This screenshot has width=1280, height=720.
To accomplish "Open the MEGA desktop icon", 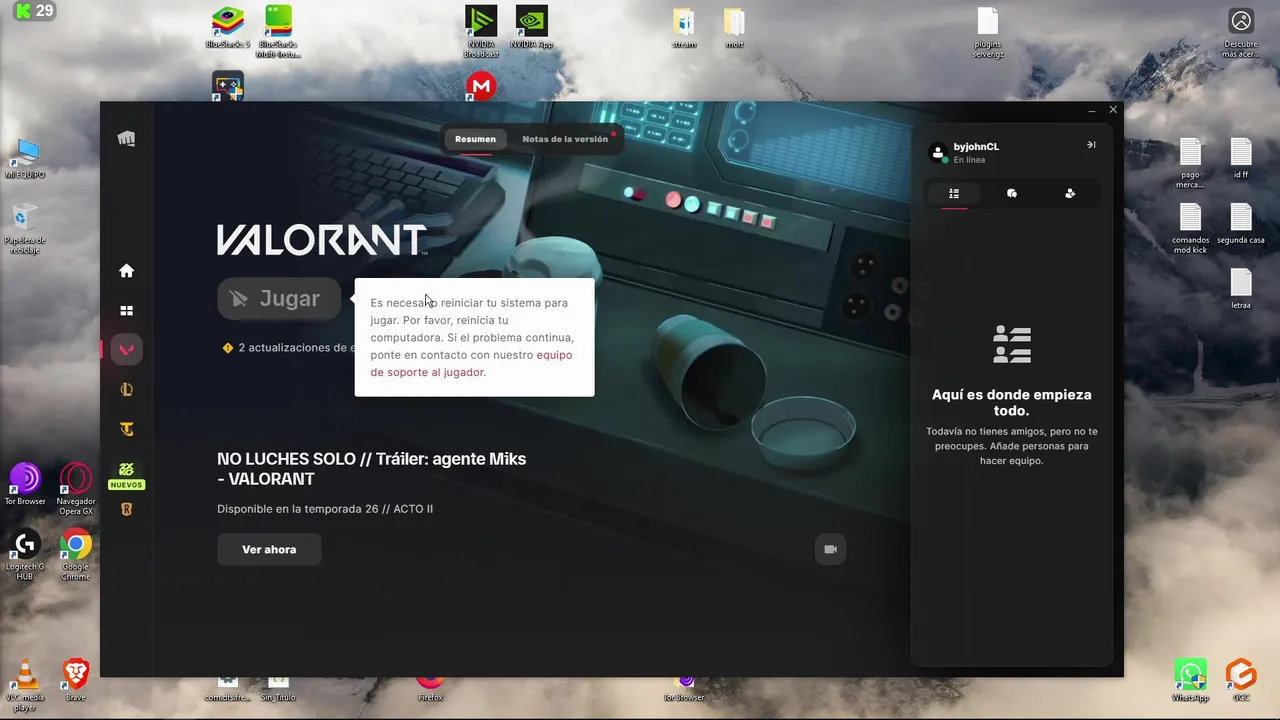I will [481, 87].
